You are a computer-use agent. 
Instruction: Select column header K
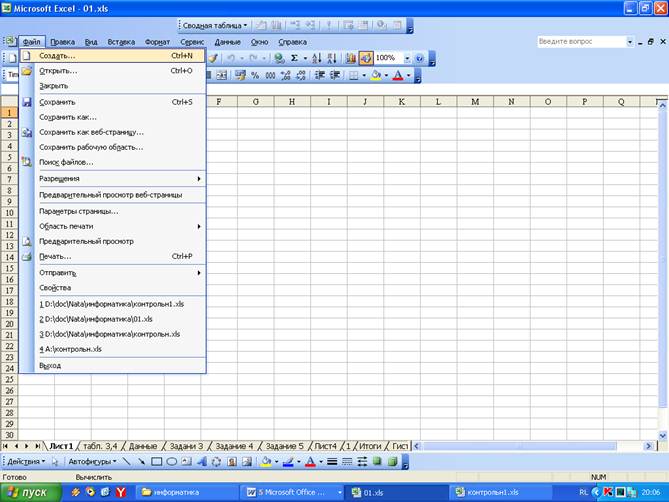(401, 102)
